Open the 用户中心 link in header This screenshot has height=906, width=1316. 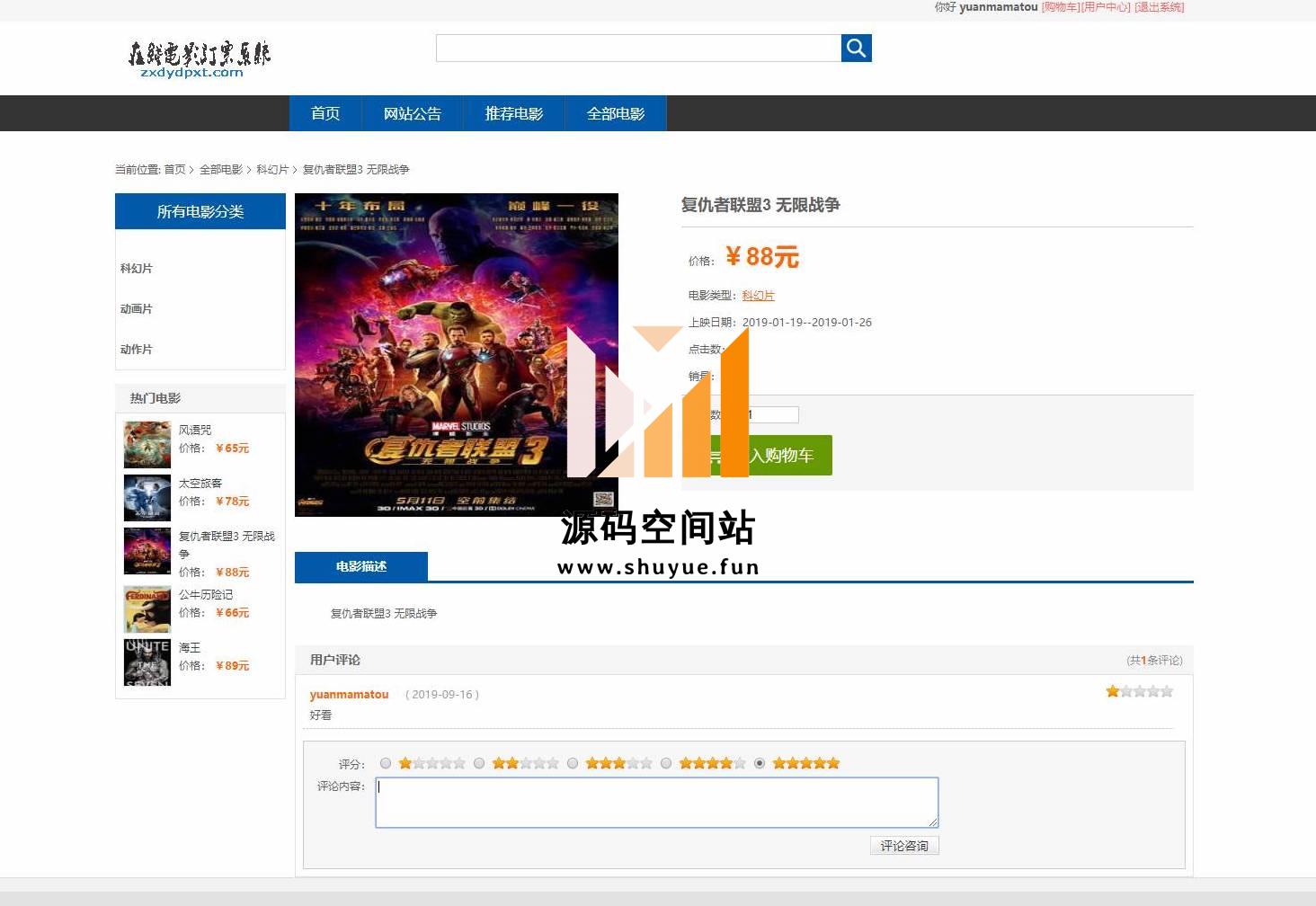(x=1106, y=7)
